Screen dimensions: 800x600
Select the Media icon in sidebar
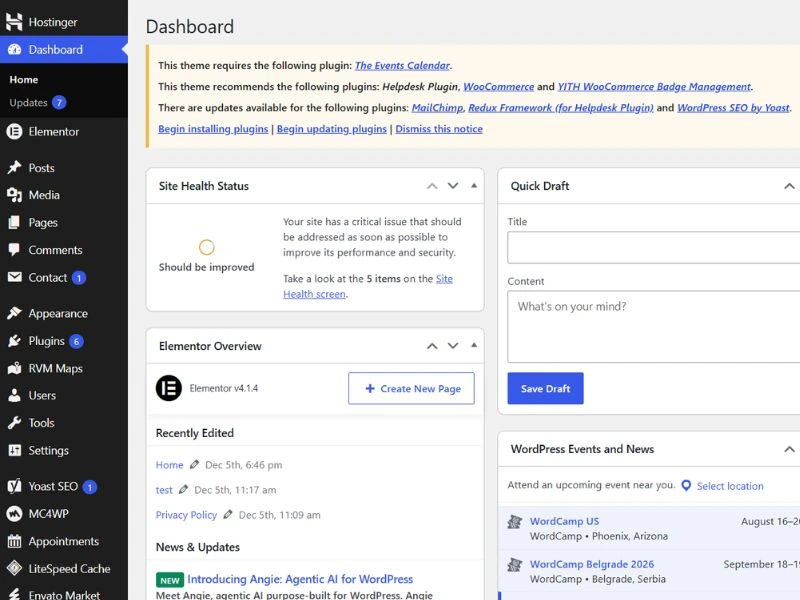click(x=14, y=195)
